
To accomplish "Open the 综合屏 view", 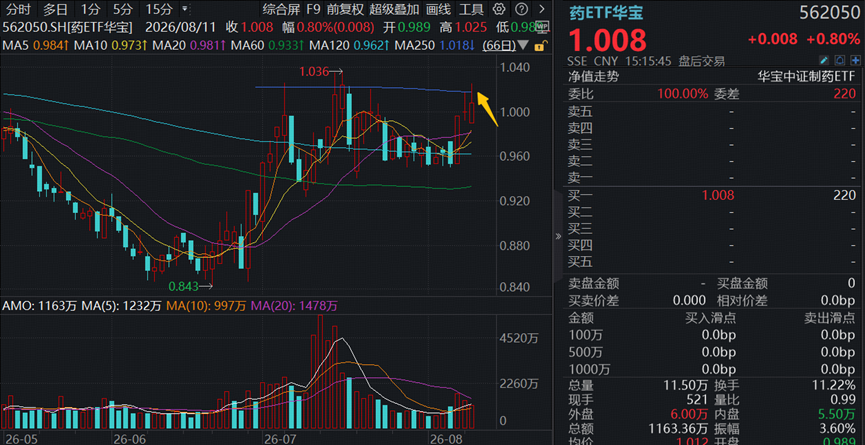I will coord(281,9).
